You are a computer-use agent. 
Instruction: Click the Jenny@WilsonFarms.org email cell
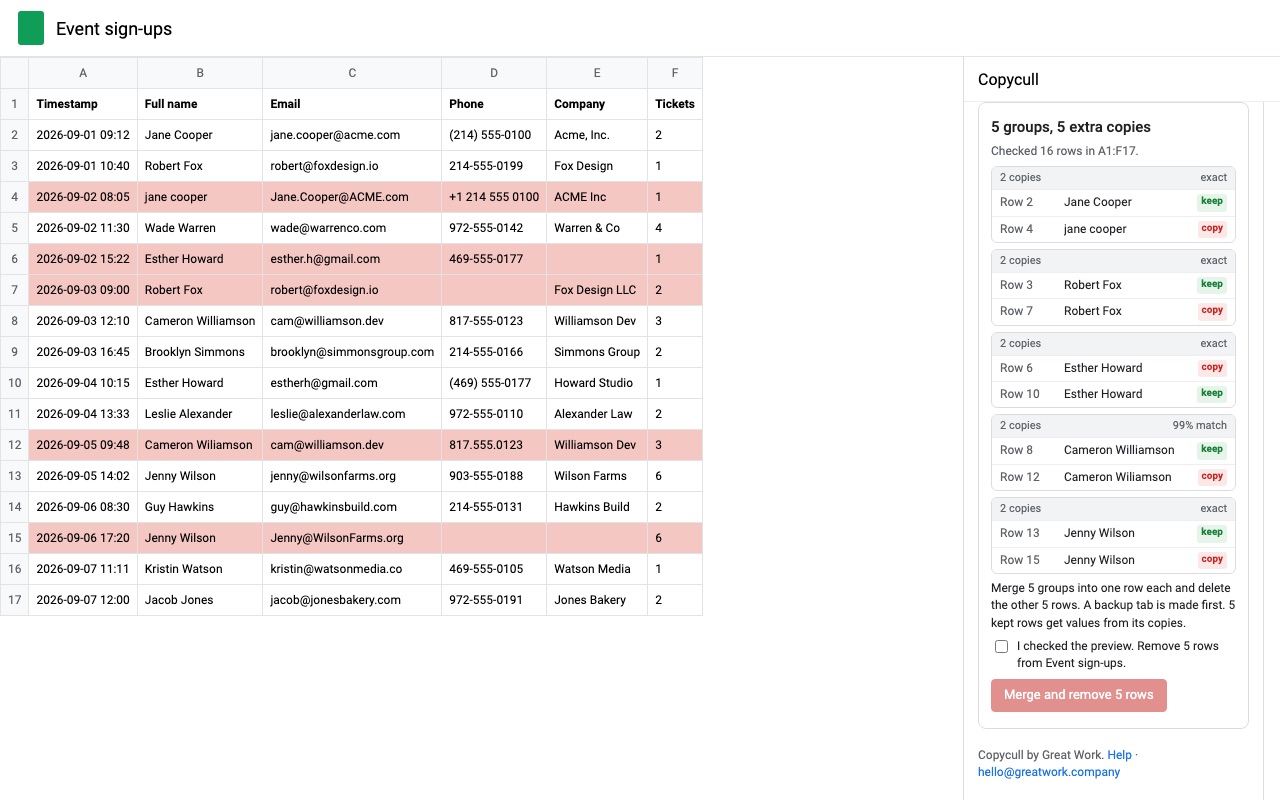point(352,538)
